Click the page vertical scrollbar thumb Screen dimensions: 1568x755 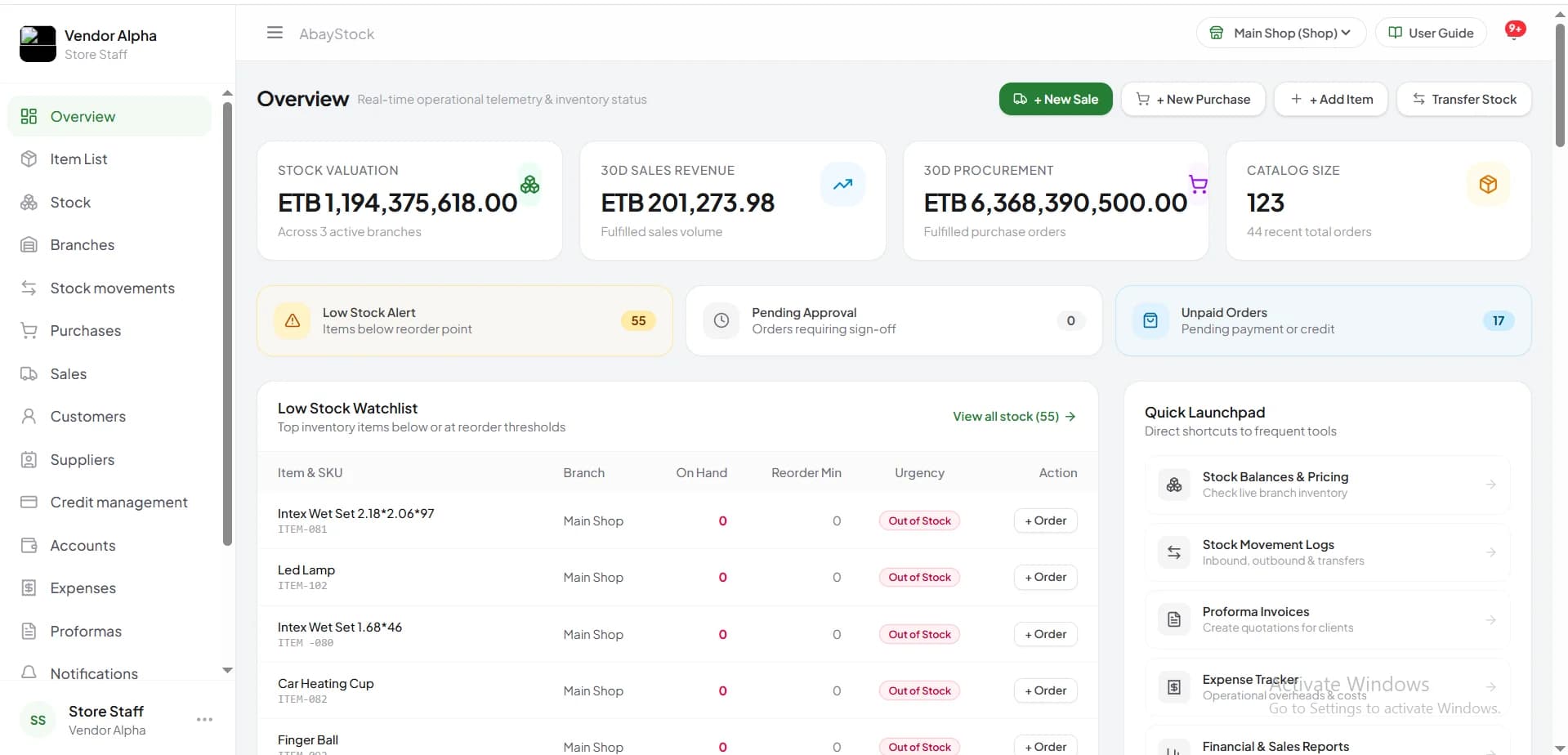[x=1560, y=86]
